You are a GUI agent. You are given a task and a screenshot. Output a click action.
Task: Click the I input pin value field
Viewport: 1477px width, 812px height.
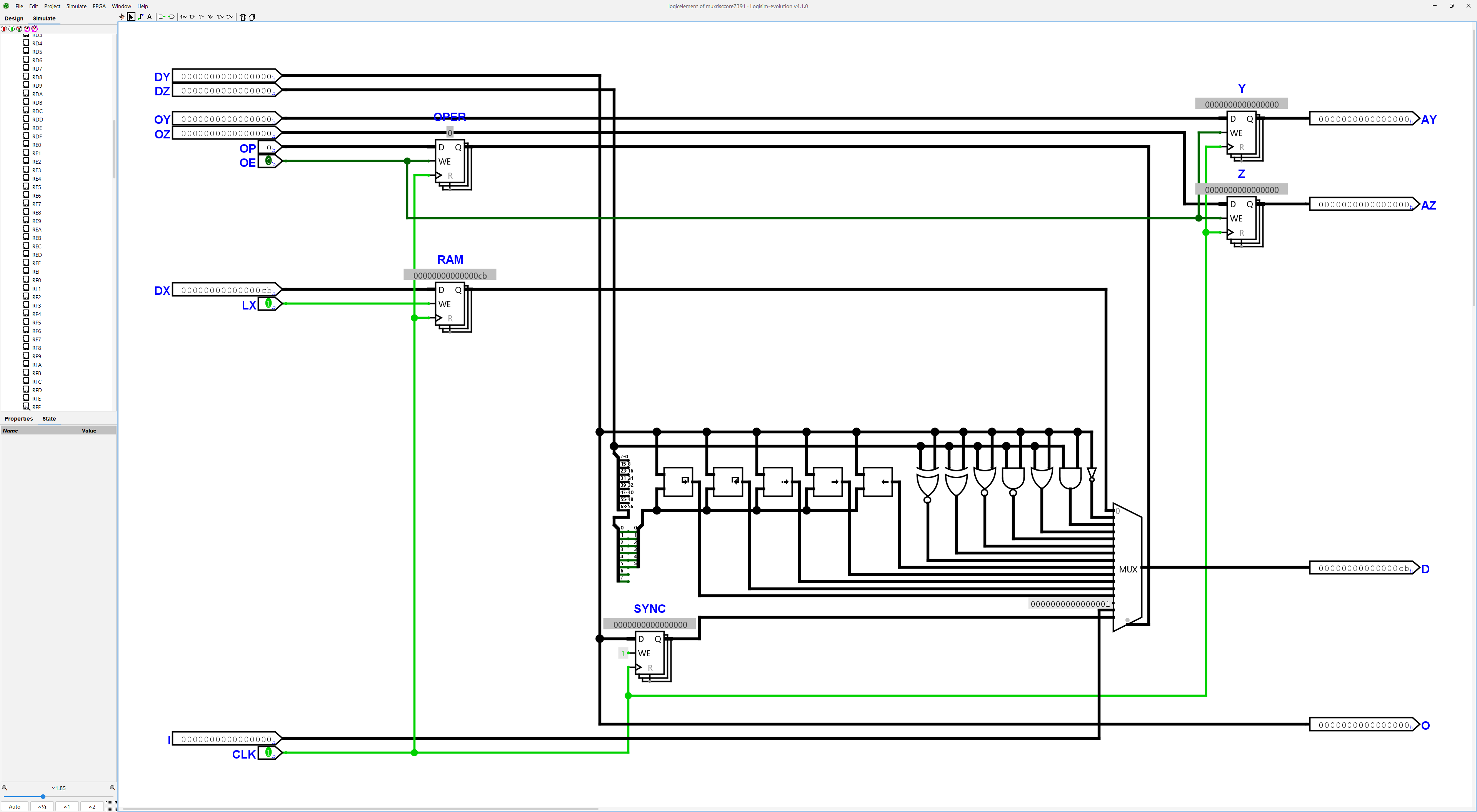pos(227,739)
